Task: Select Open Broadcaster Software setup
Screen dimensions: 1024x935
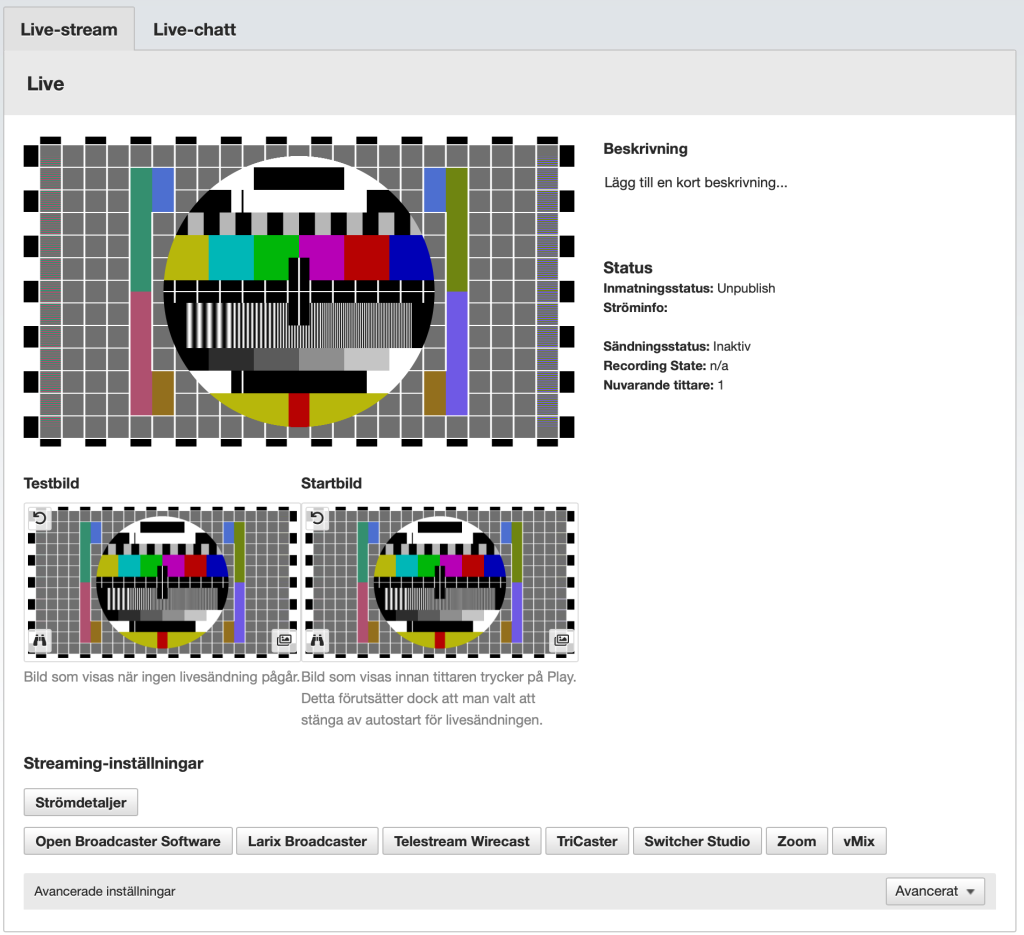Action: (x=128, y=841)
